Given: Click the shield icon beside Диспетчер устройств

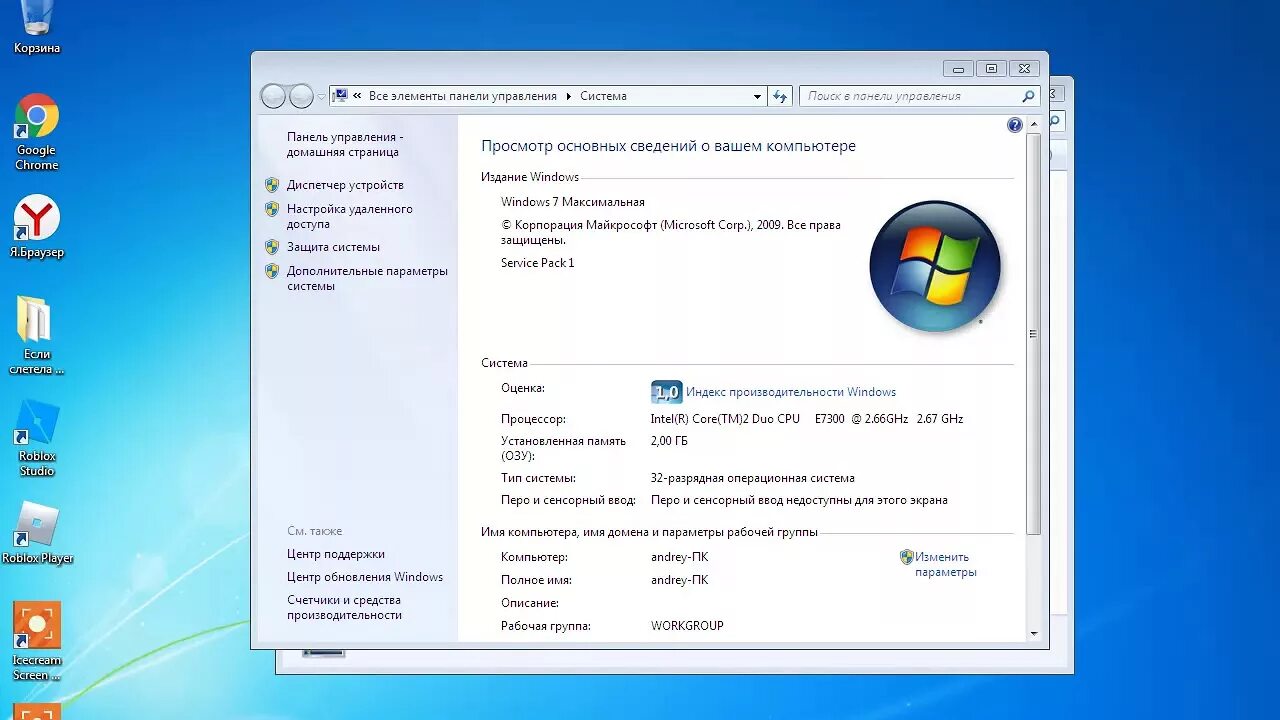Looking at the screenshot, I should [272, 185].
